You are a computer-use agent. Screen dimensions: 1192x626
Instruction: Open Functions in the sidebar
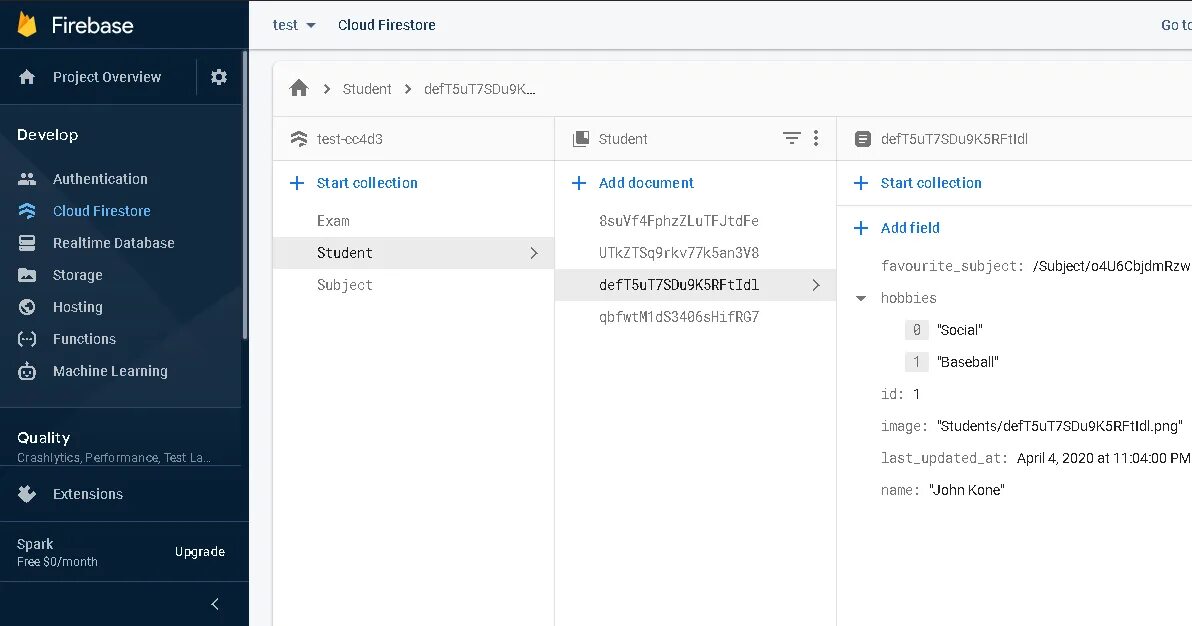84,339
